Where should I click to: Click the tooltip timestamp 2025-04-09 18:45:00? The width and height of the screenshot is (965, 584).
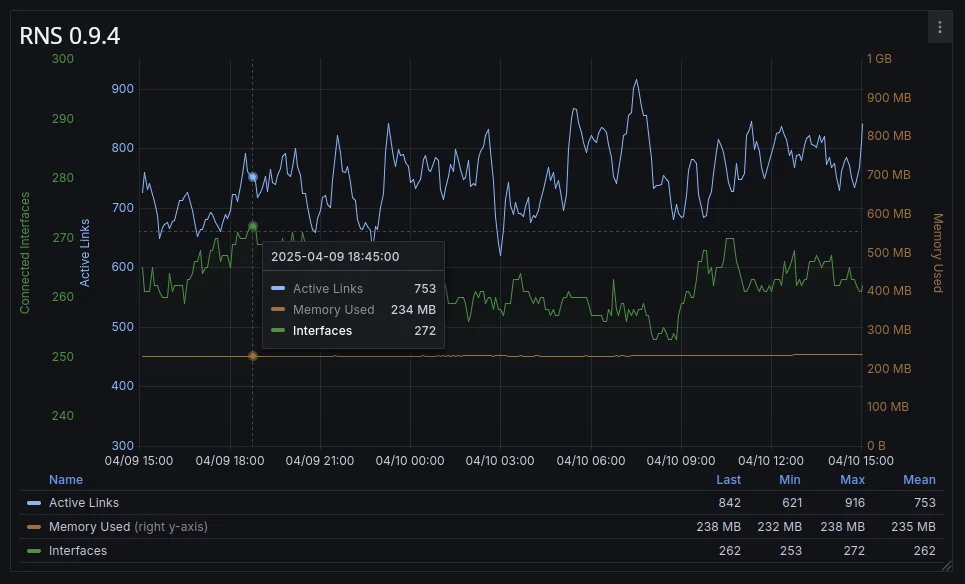(x=335, y=257)
